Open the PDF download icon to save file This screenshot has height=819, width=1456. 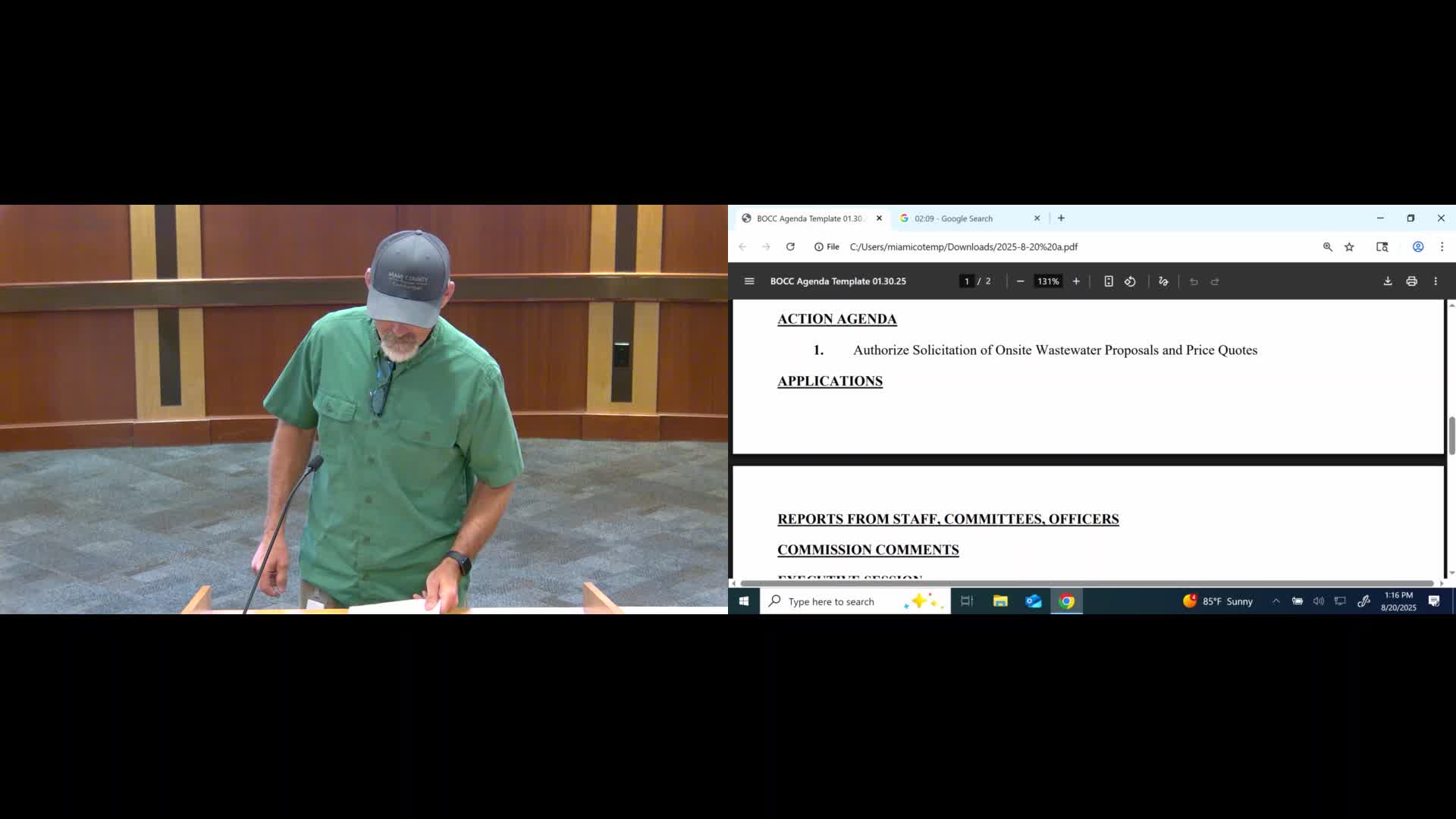1388,281
